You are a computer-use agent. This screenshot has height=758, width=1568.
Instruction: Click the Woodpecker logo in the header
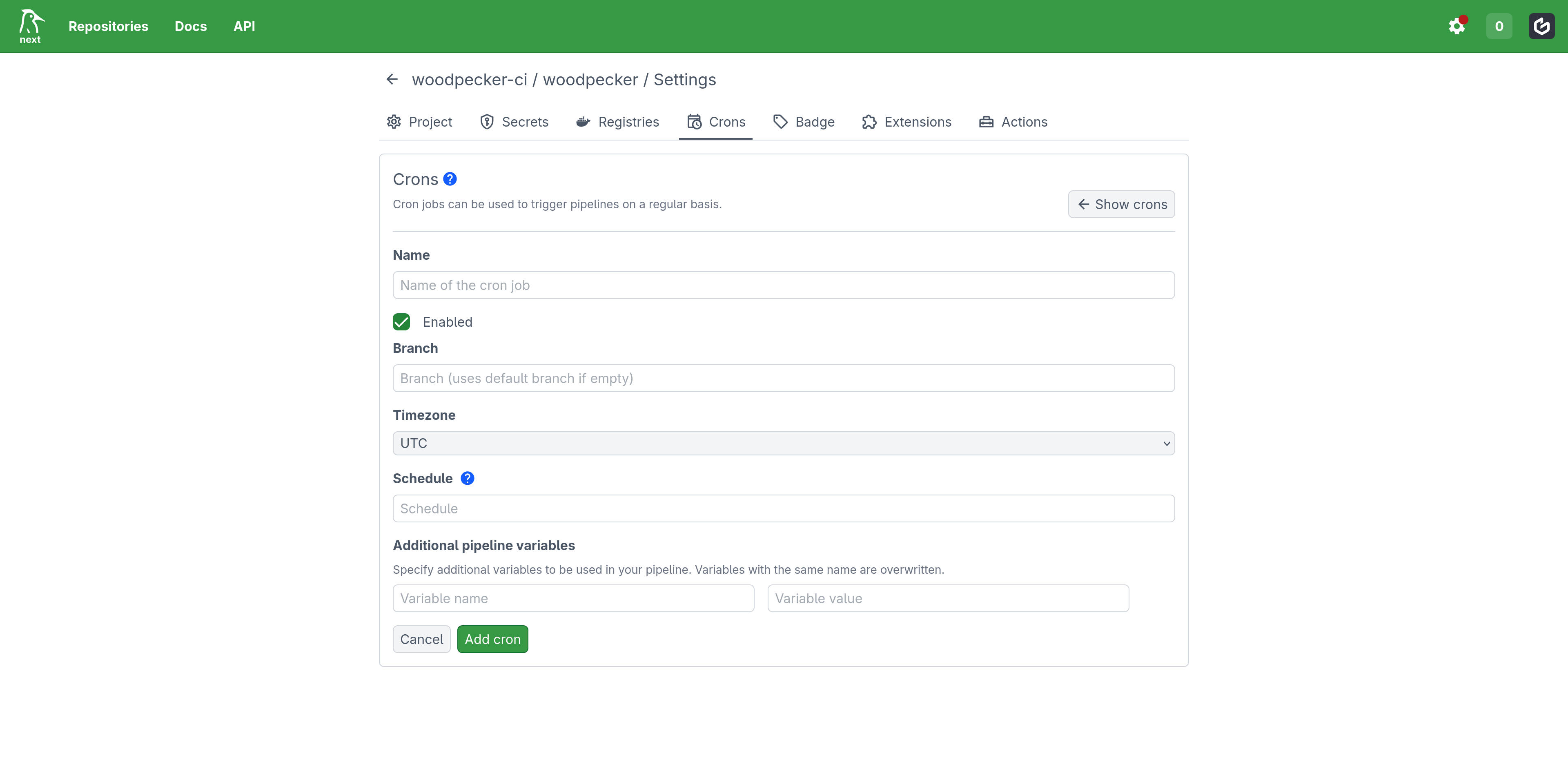click(31, 26)
